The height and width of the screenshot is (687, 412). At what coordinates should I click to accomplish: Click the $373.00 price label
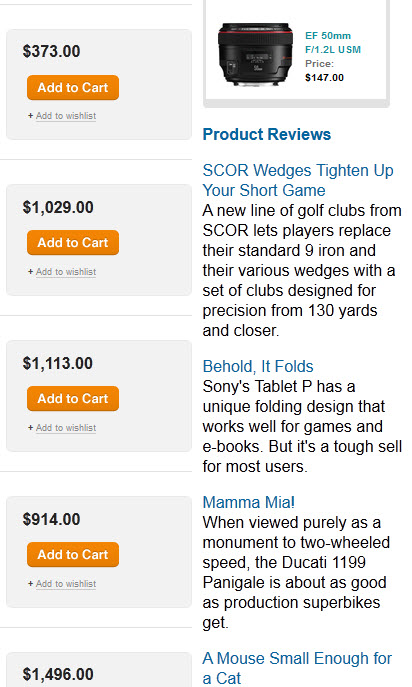[51, 51]
